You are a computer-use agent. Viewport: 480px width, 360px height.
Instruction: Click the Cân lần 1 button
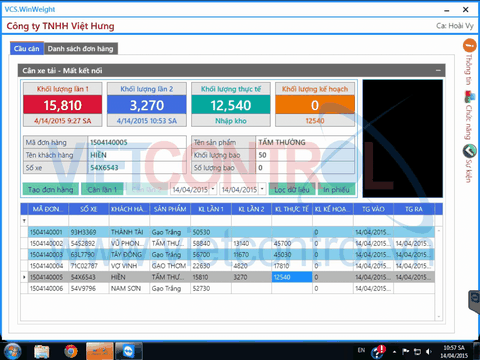102,189
